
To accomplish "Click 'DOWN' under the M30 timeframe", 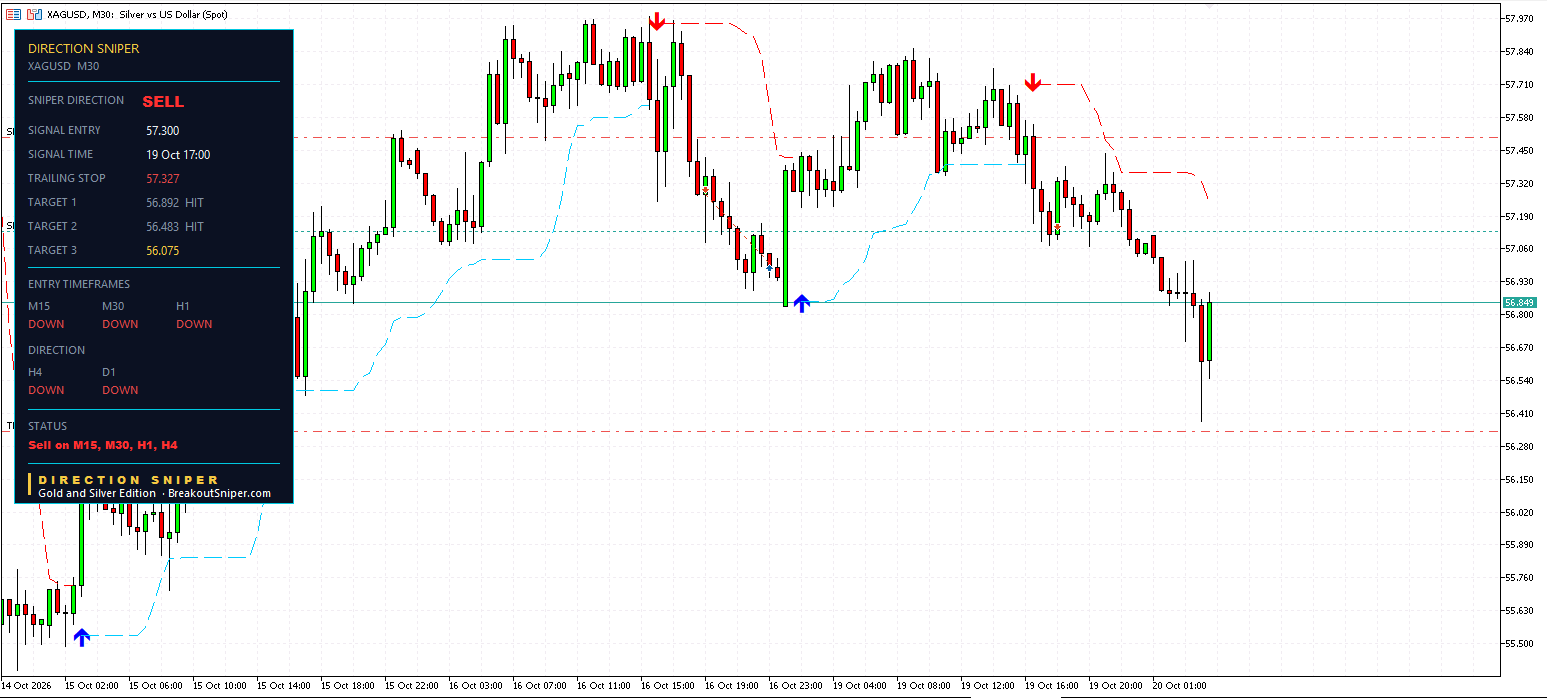I will point(120,324).
